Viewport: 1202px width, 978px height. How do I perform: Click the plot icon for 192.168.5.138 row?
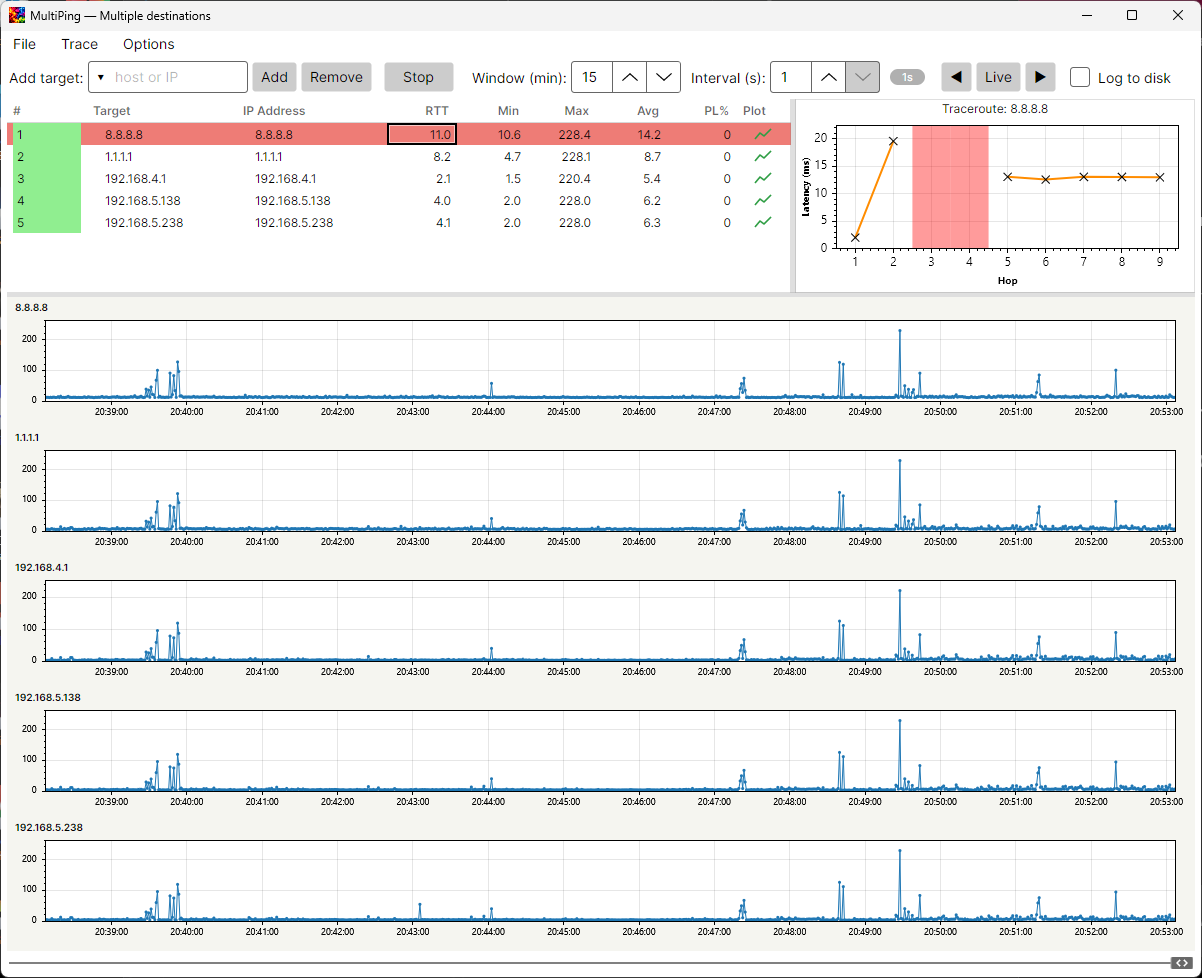[763, 200]
